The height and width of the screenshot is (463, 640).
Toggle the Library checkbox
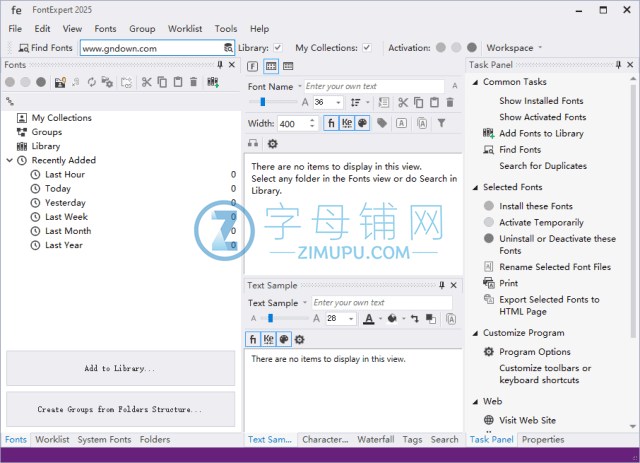(278, 48)
